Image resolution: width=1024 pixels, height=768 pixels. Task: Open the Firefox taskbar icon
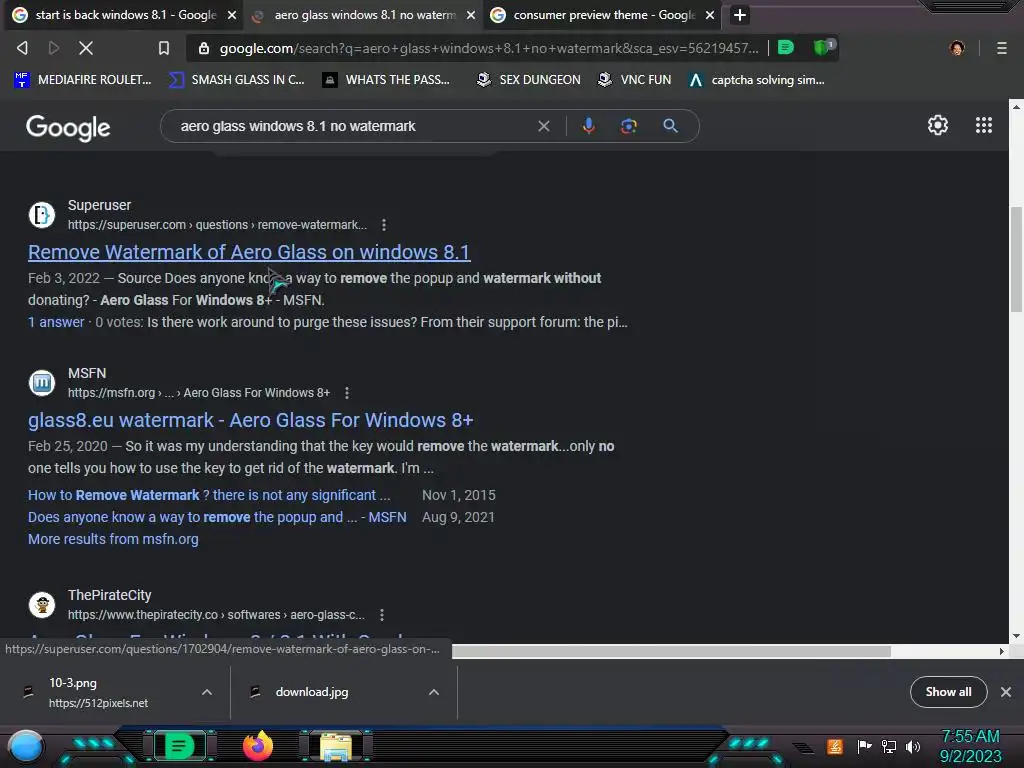[x=257, y=746]
